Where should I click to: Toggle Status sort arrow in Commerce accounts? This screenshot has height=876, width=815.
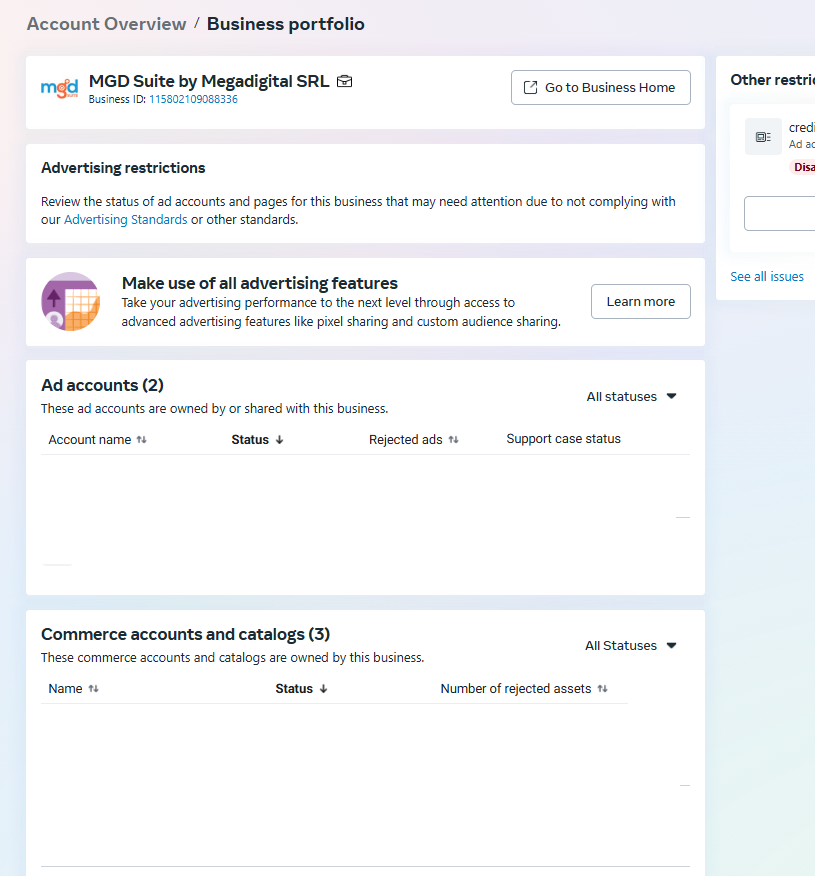(323, 688)
